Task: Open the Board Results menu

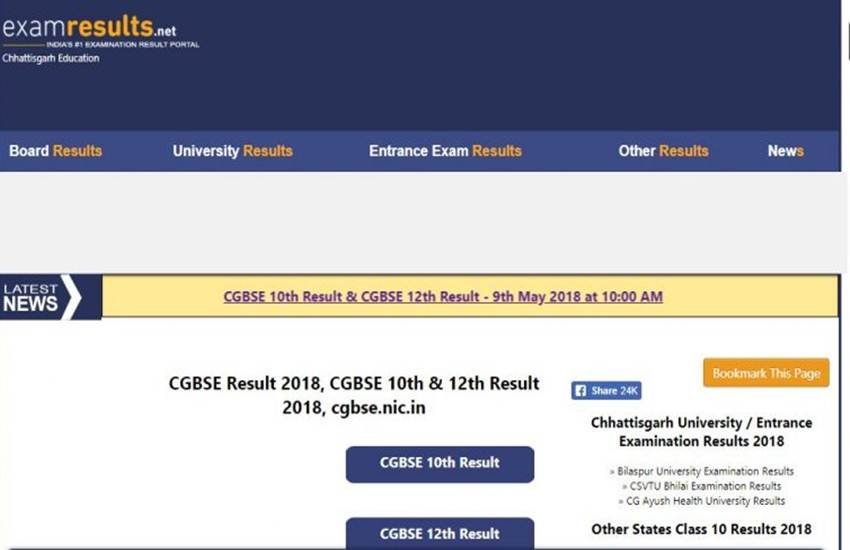Action: [x=56, y=151]
